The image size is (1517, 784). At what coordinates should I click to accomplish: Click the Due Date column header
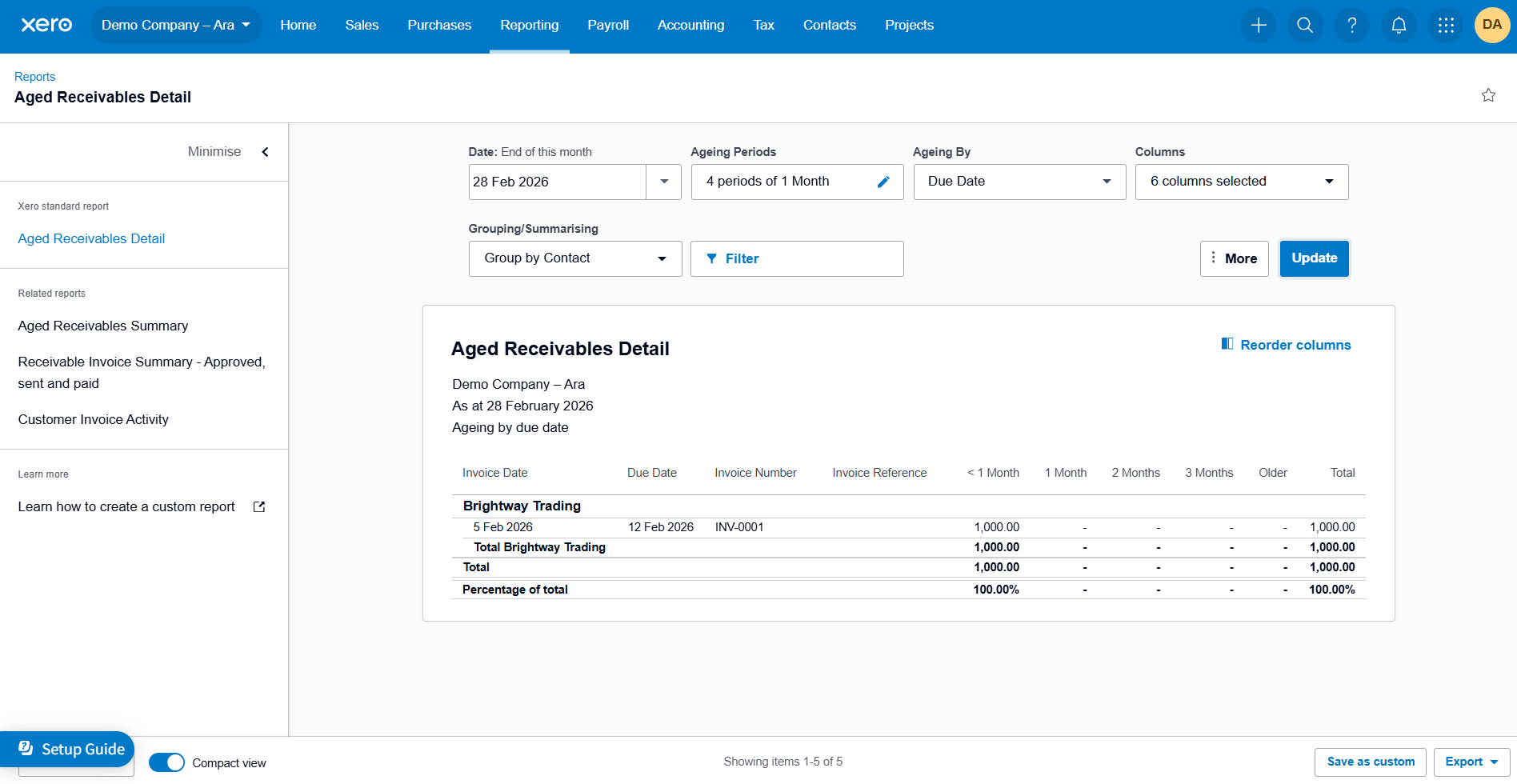652,473
